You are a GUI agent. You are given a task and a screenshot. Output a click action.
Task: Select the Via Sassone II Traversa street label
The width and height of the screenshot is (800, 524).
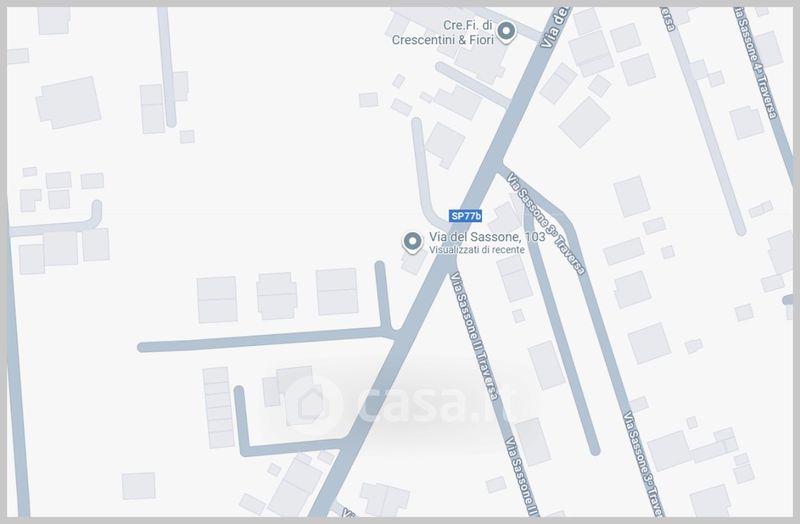pyautogui.click(x=475, y=336)
